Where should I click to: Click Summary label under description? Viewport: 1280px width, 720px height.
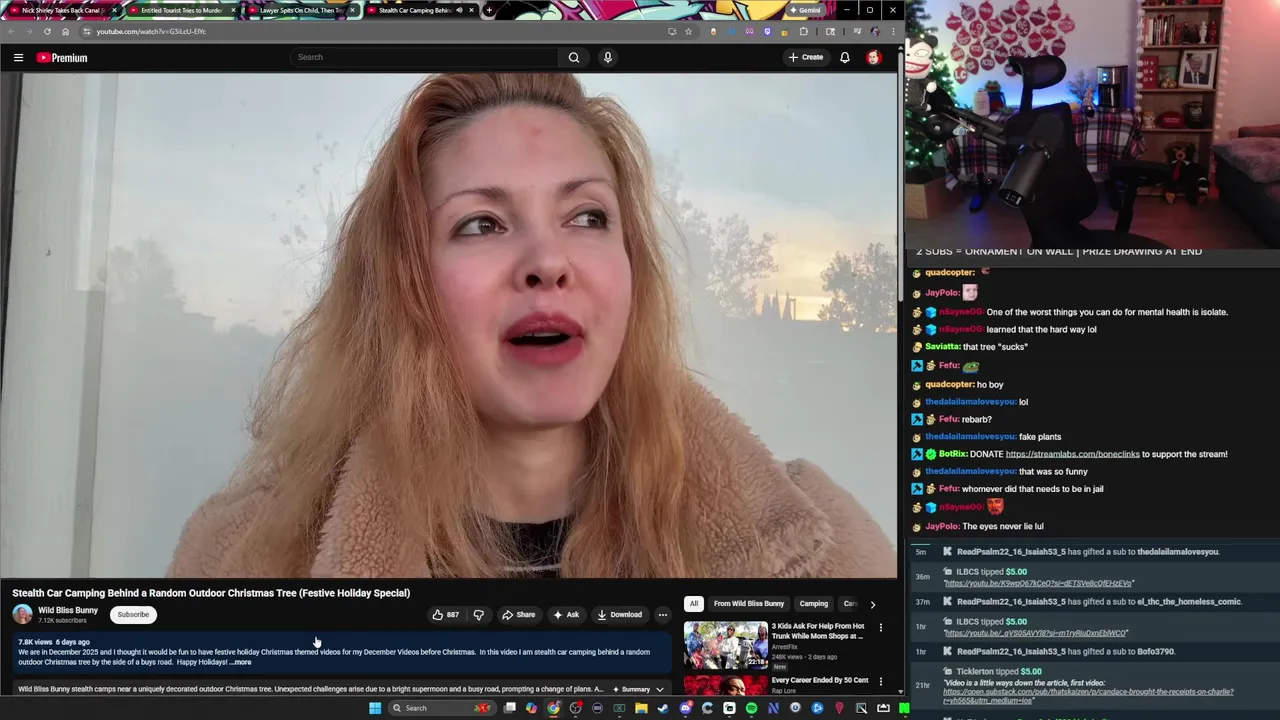tap(632, 689)
